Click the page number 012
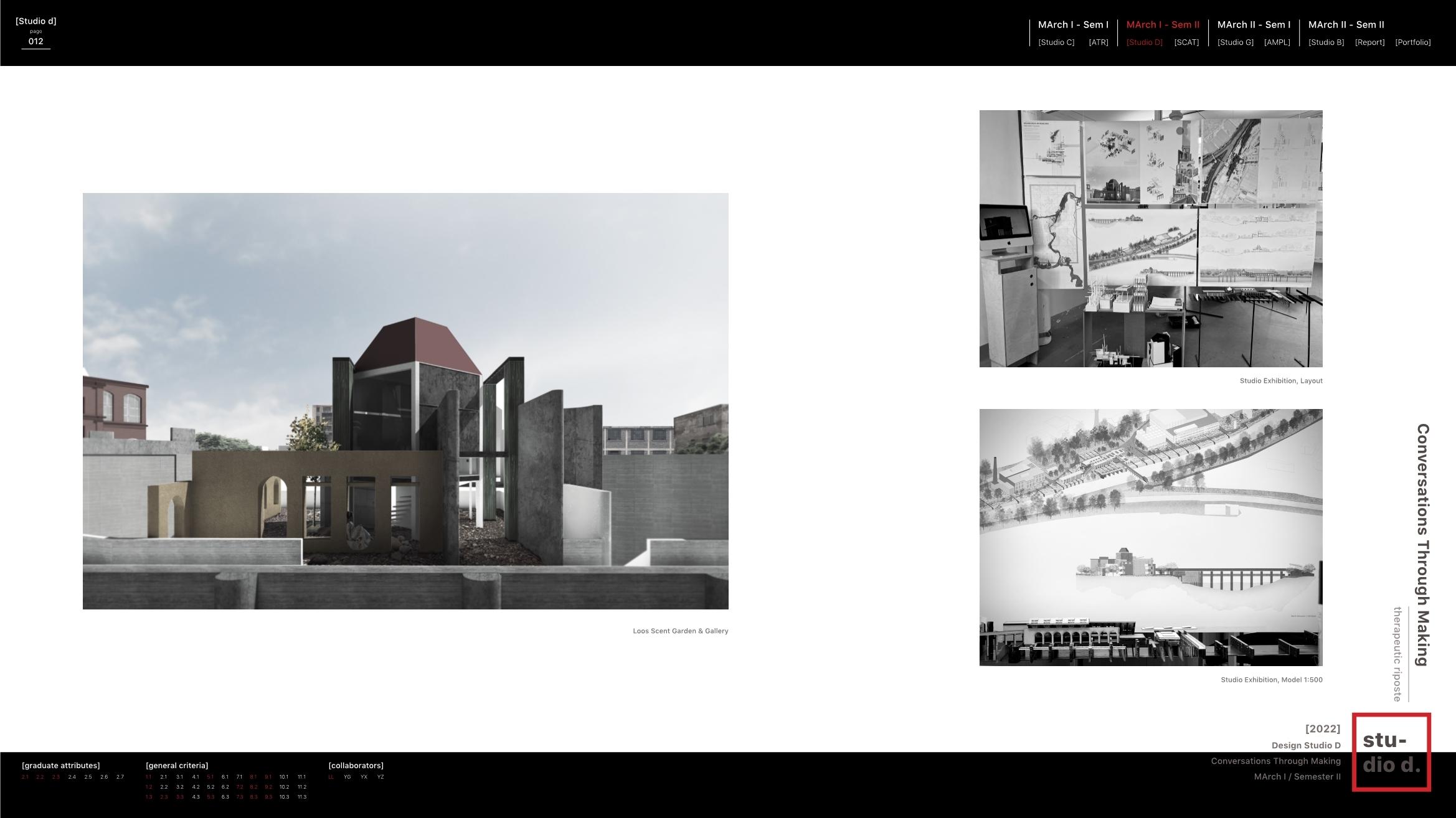Image resolution: width=1456 pixels, height=818 pixels. [x=35, y=41]
